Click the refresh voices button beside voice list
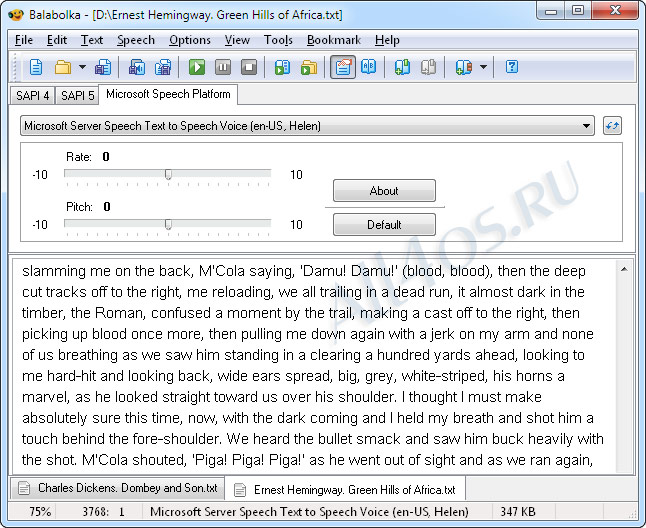 (x=612, y=126)
